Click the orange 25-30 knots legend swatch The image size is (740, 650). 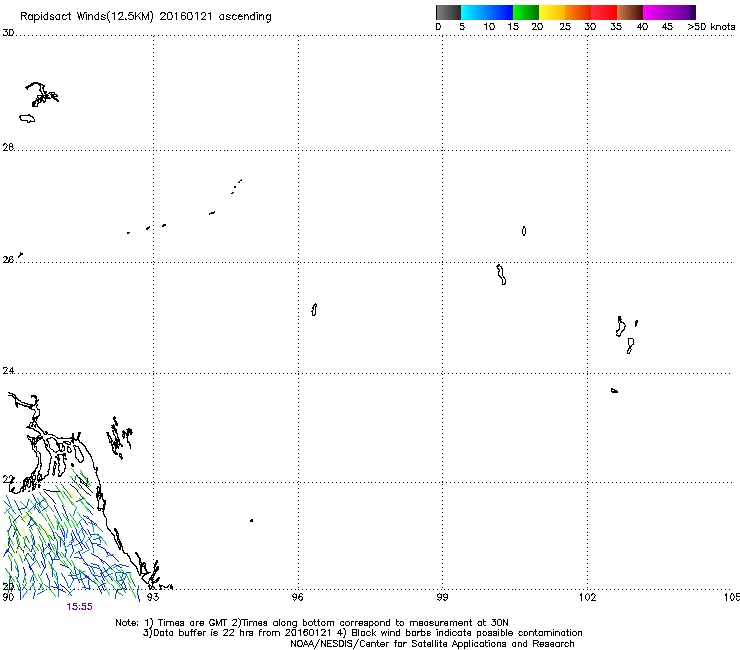click(578, 12)
